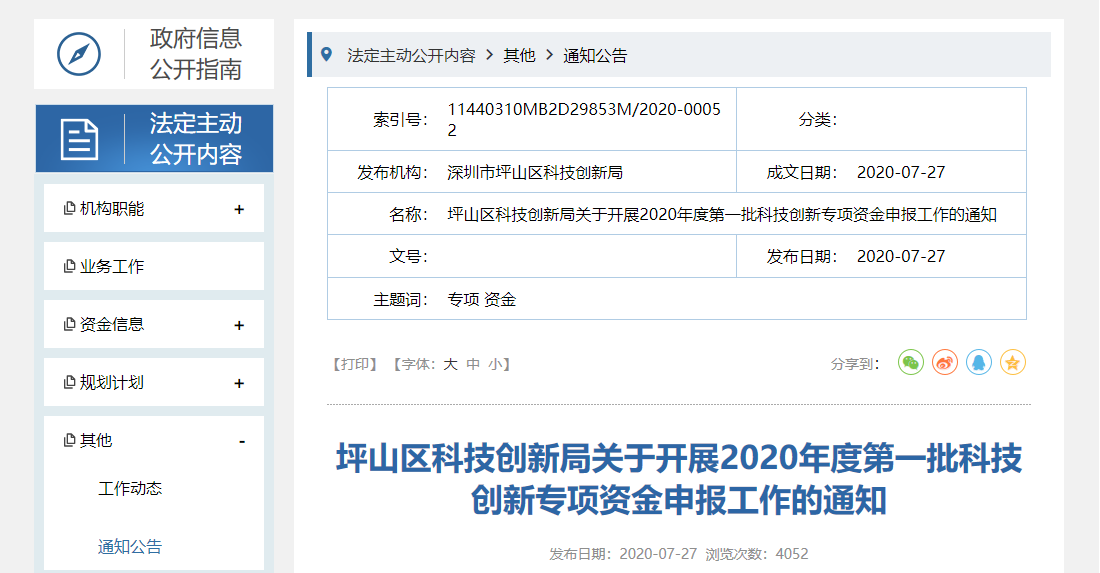Click the publisher 深圳市坪山区科技创新局

535,172
